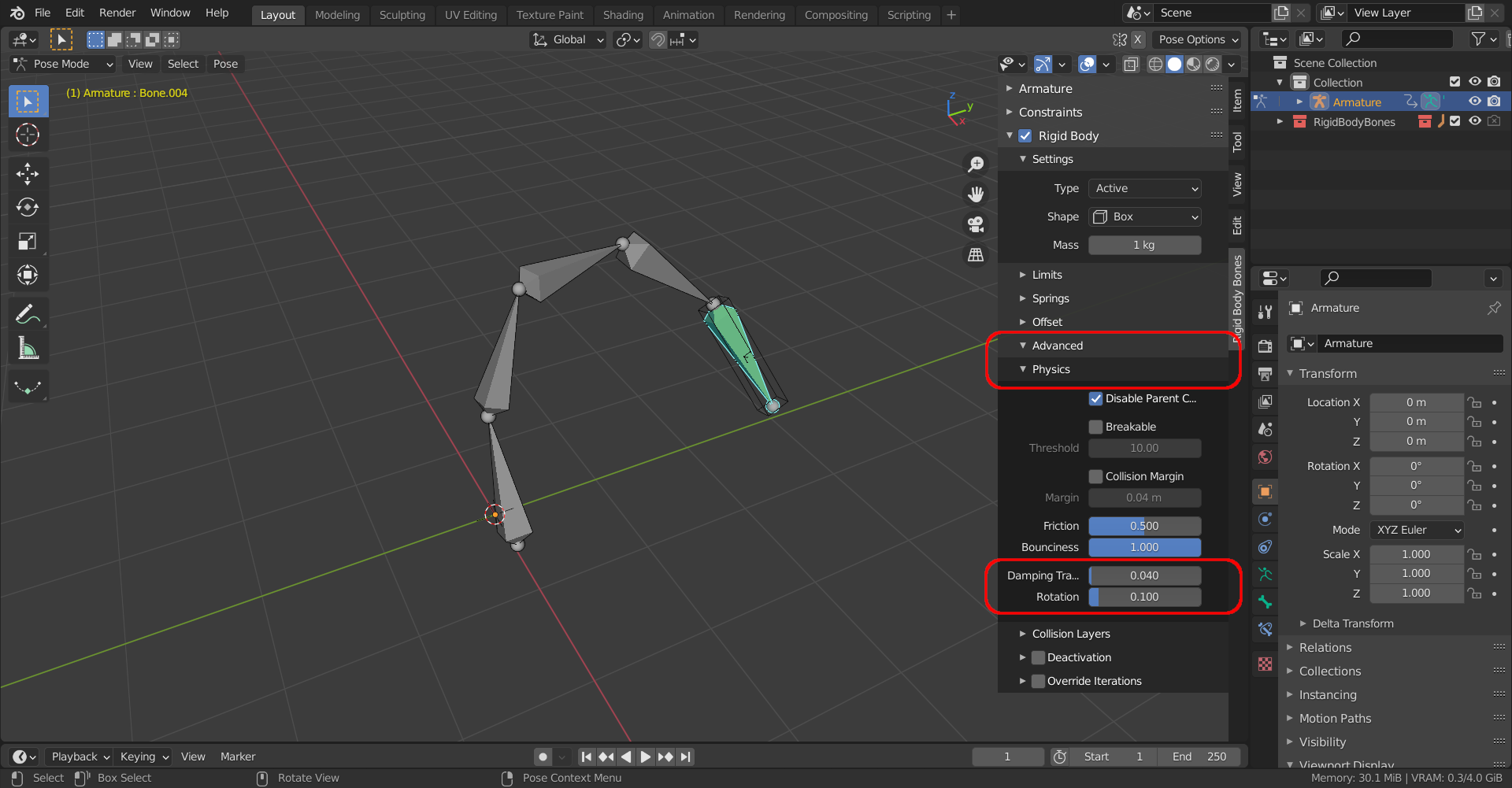
Task: Select wireframe viewport shading mode
Action: [x=1155, y=64]
